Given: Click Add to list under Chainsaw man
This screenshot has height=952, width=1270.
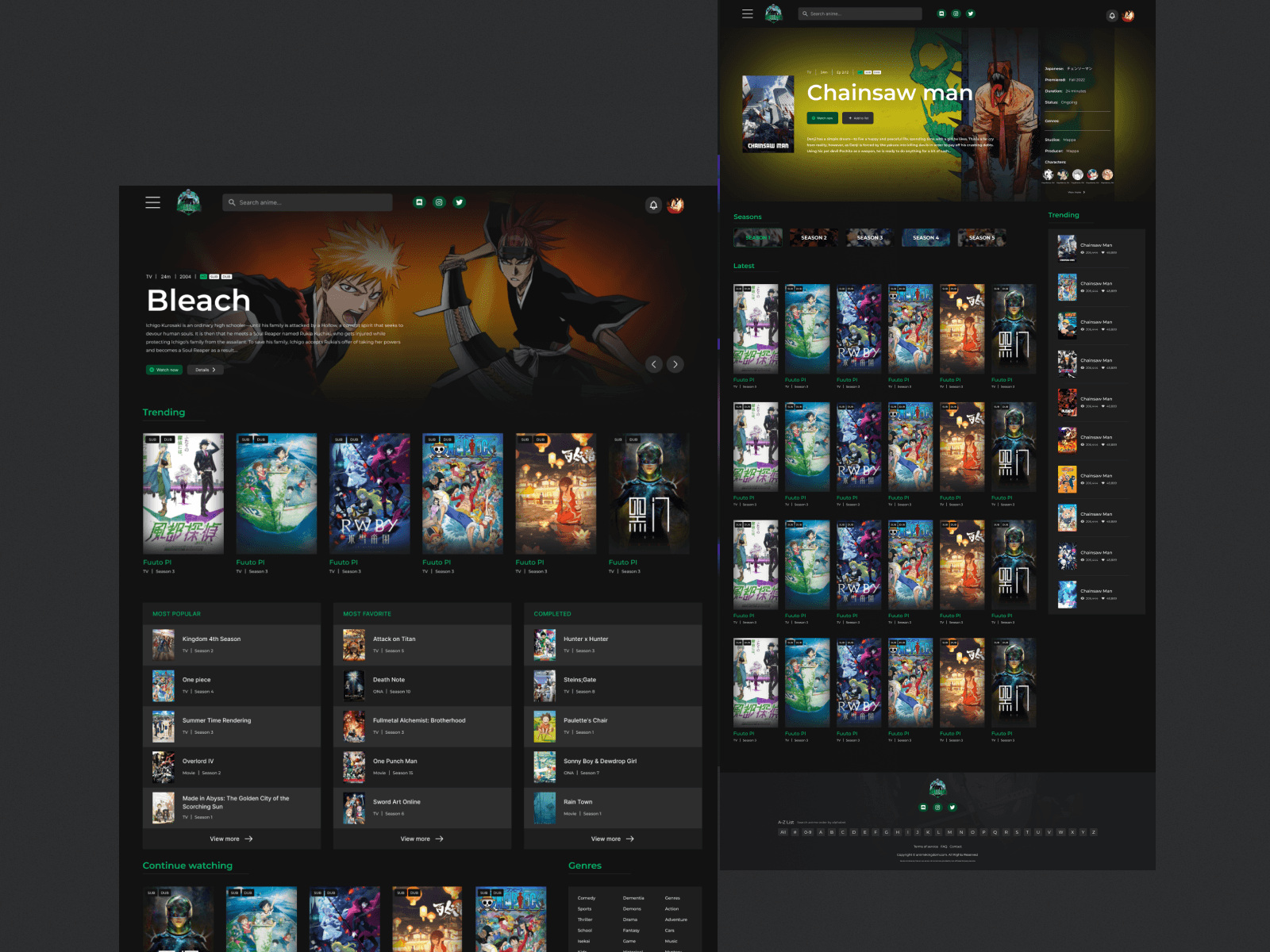Looking at the screenshot, I should coord(858,118).
